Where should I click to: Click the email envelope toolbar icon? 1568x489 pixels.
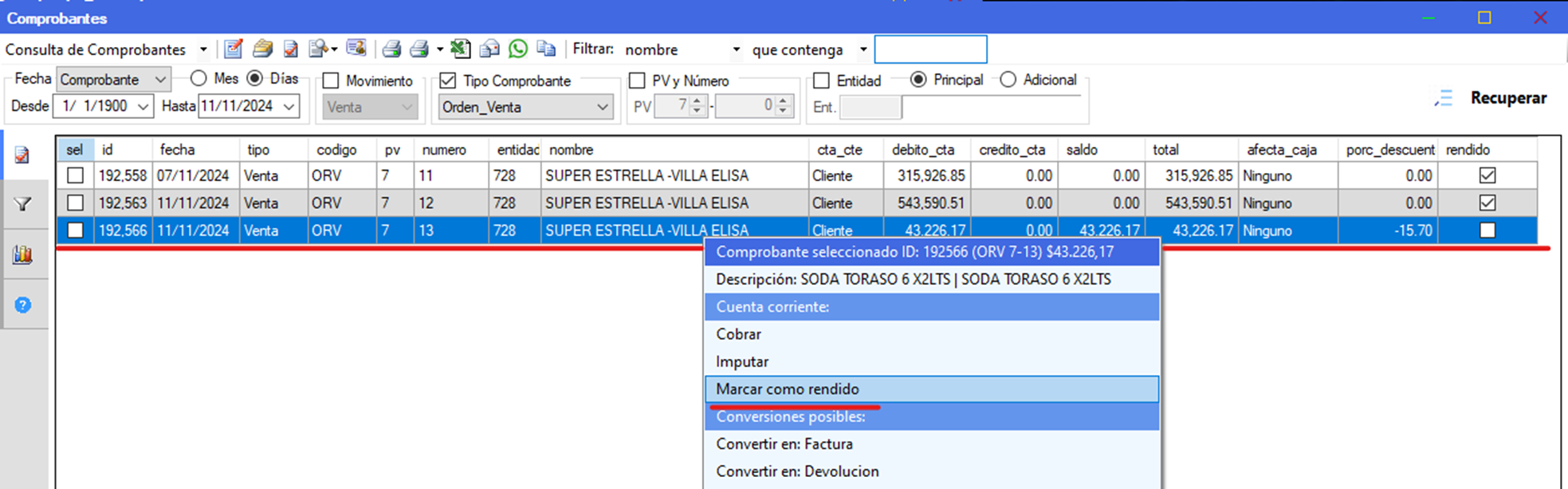click(489, 49)
